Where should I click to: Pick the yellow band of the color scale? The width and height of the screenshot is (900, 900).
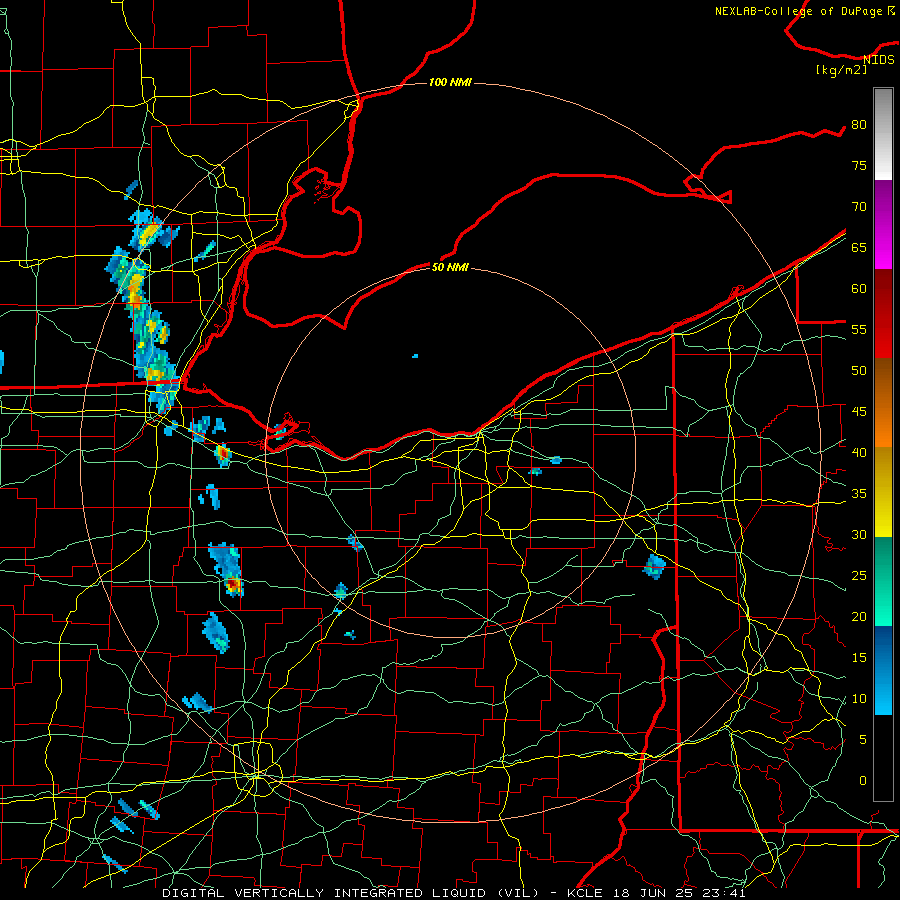(x=883, y=492)
